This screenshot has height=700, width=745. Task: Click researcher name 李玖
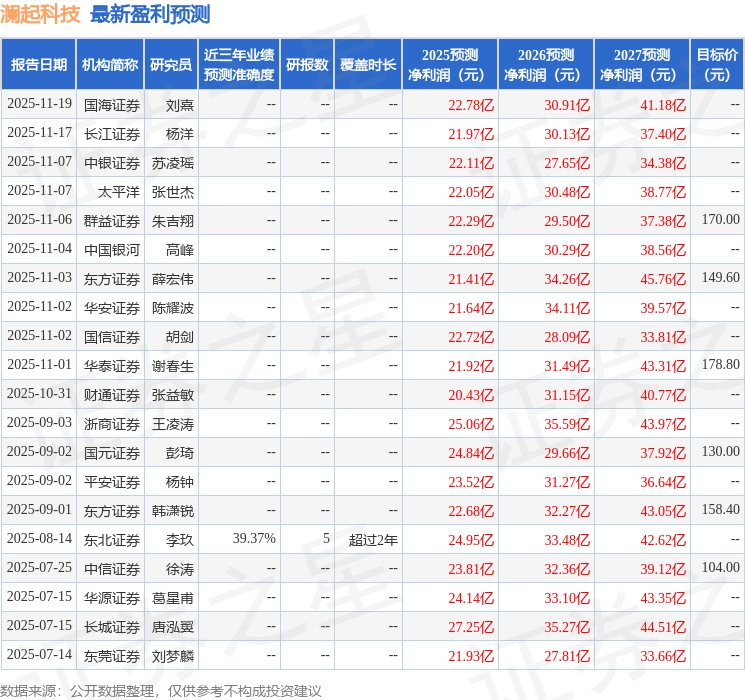click(180, 540)
